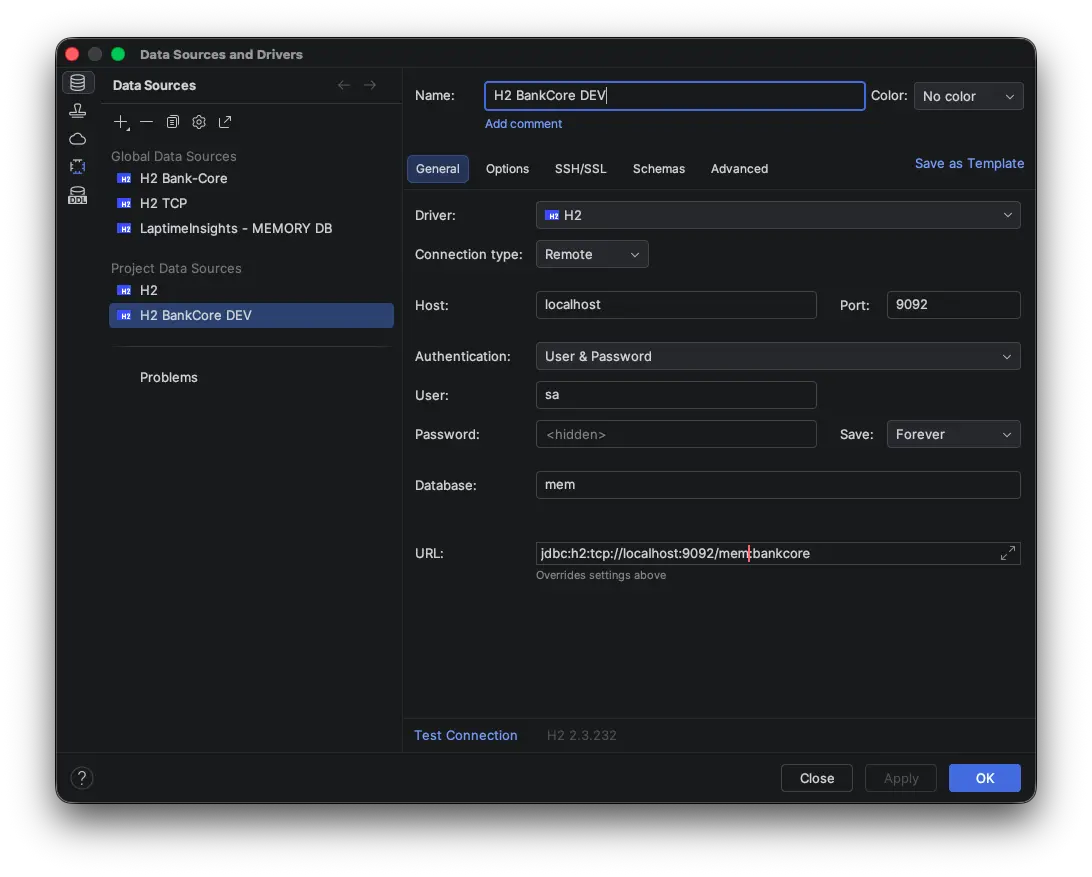
Task: Click the H2 2.3.232 driver version text
Action: point(582,736)
